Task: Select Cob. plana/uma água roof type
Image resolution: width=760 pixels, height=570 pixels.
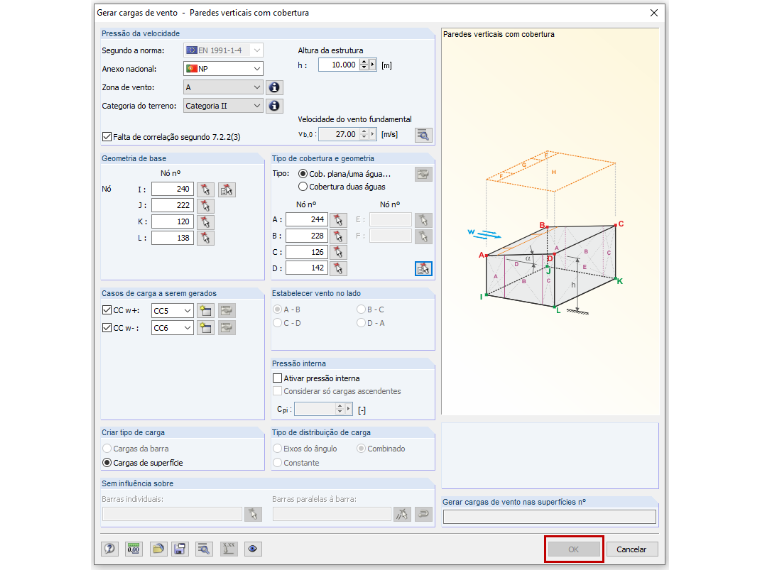Action: coord(303,174)
